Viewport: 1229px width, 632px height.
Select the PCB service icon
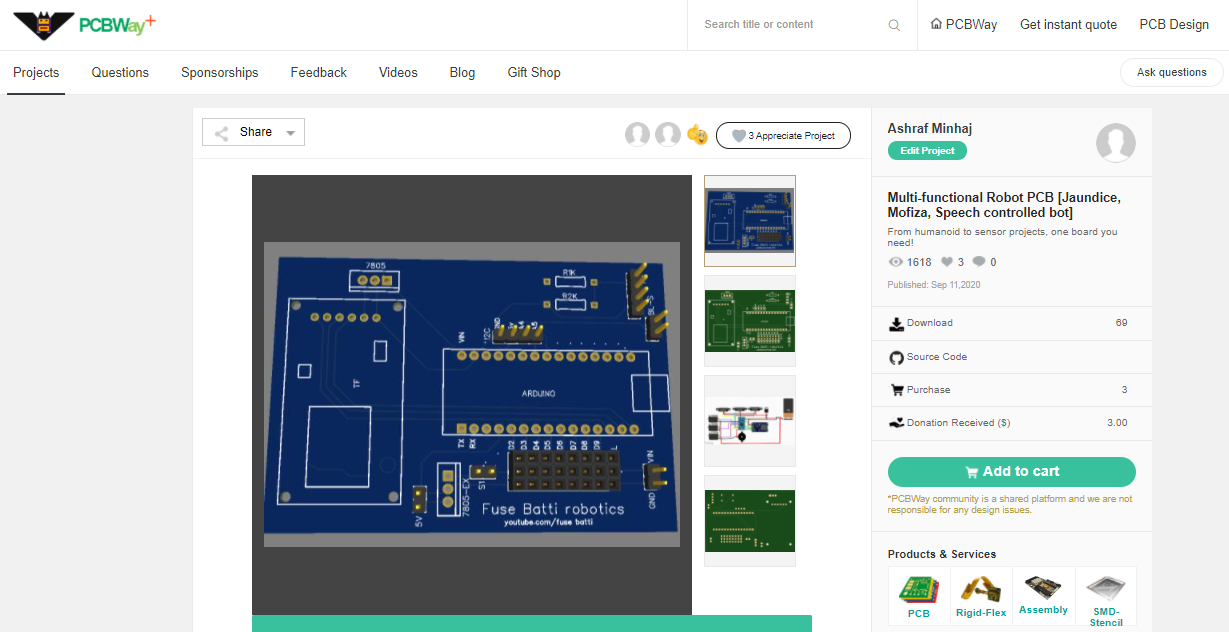click(918, 591)
